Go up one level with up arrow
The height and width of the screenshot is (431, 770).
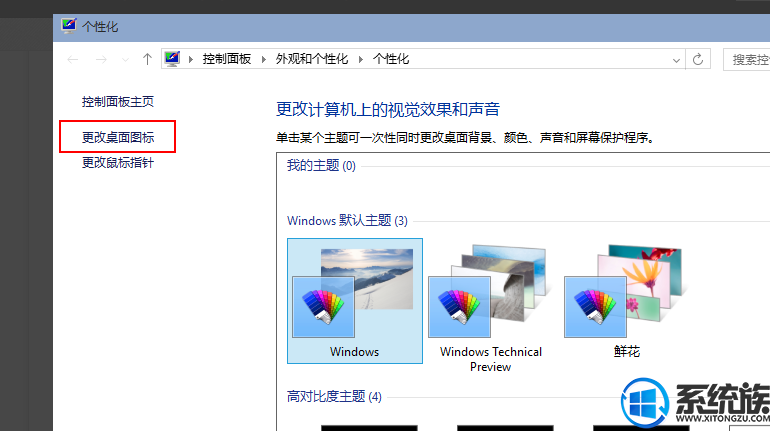(147, 59)
